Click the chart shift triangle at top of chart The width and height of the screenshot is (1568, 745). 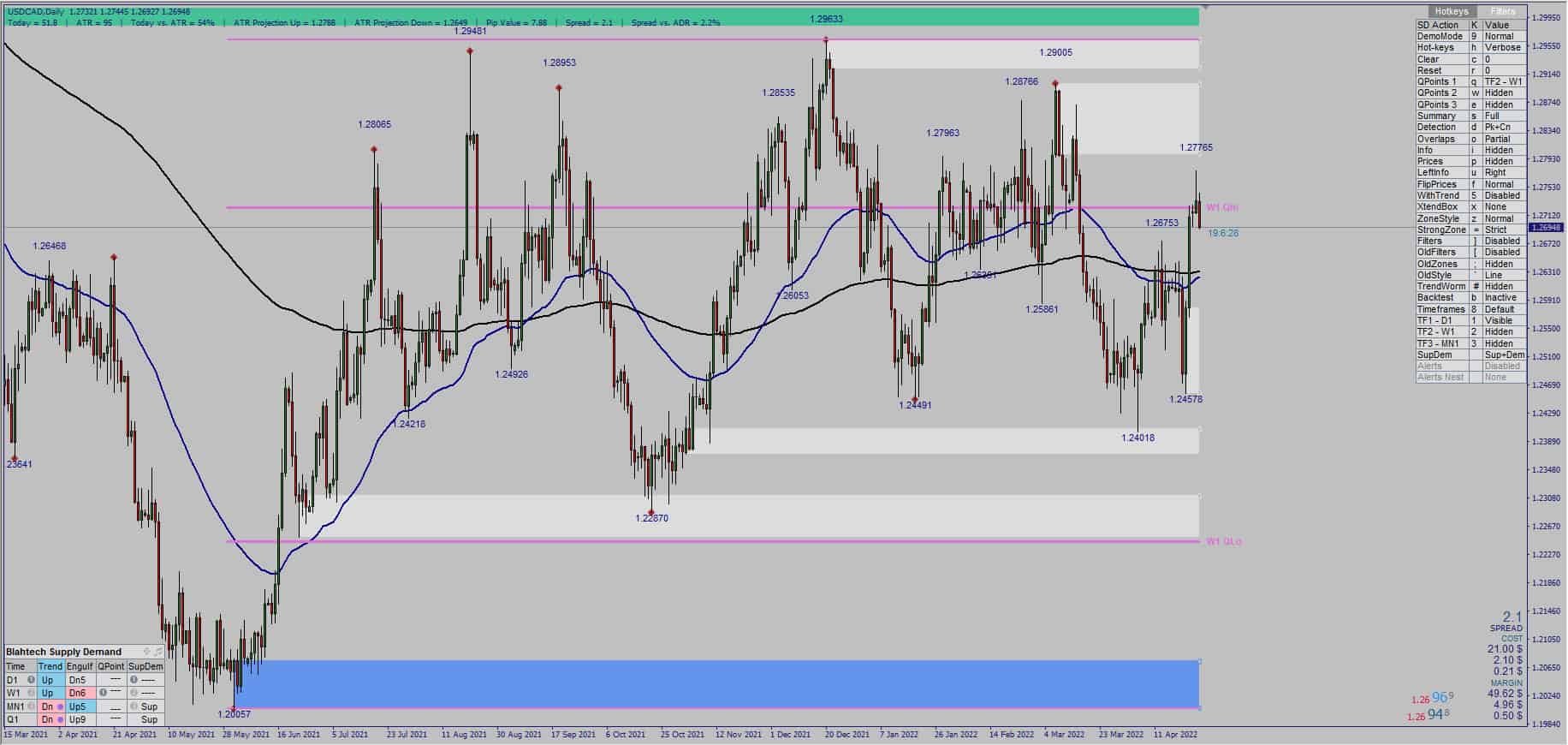[x=1205, y=6]
